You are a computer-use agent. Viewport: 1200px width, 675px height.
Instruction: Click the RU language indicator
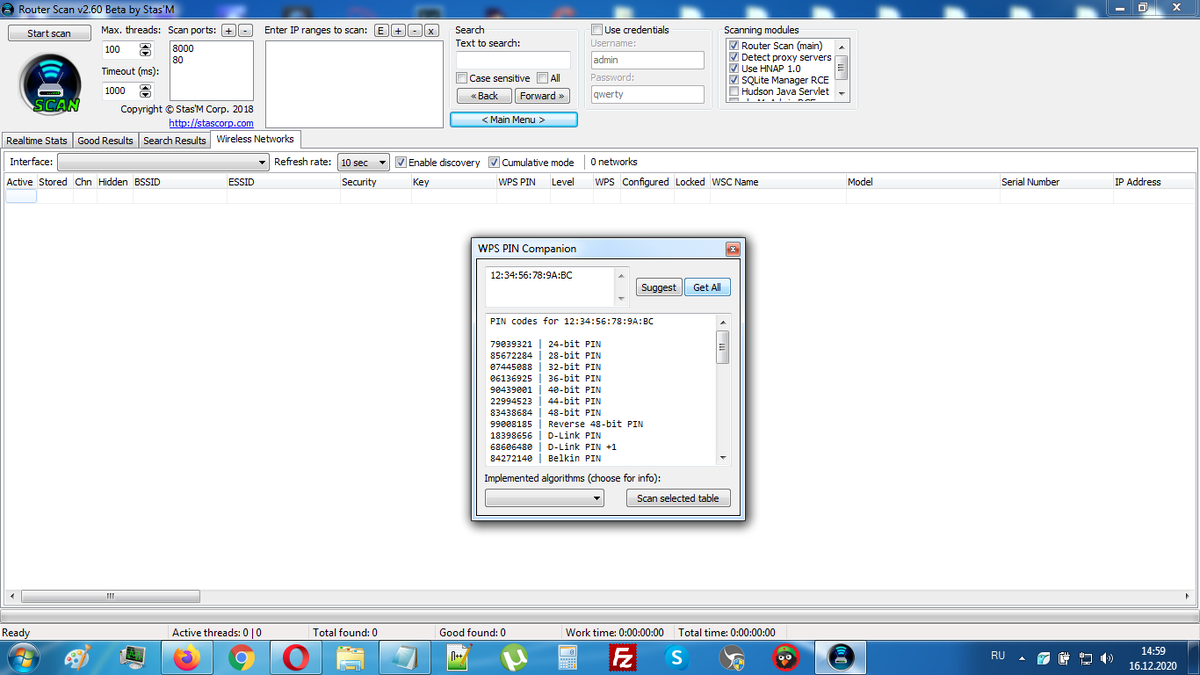(997, 656)
